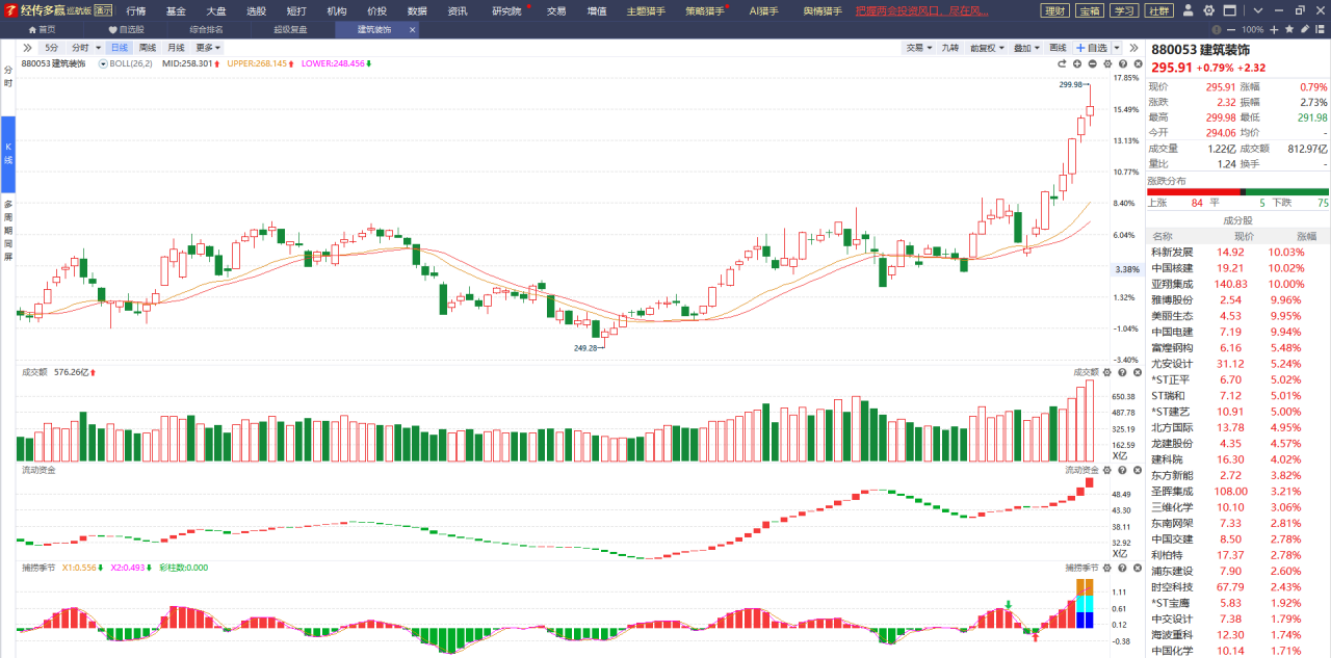The image size is (1331, 658).
Task: Expand the 更多 periods dropdown
Action: pos(208,48)
